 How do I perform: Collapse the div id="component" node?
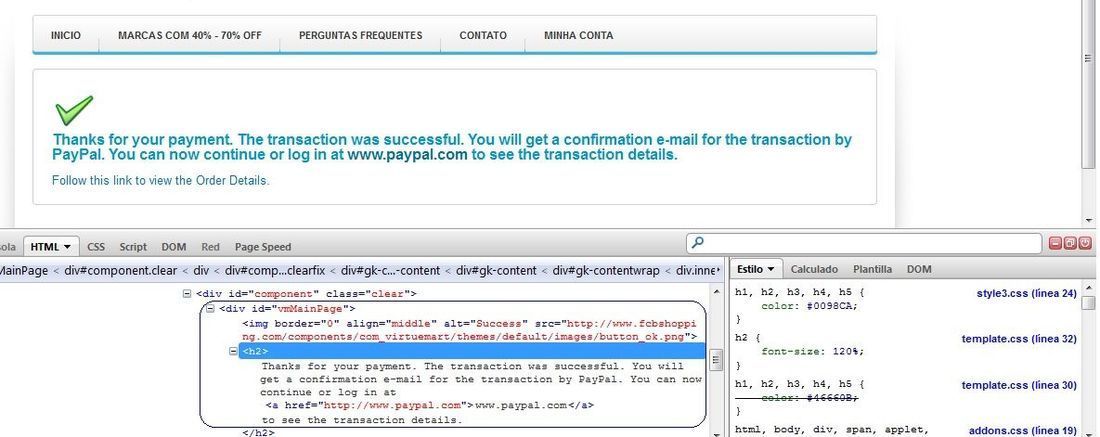187,294
